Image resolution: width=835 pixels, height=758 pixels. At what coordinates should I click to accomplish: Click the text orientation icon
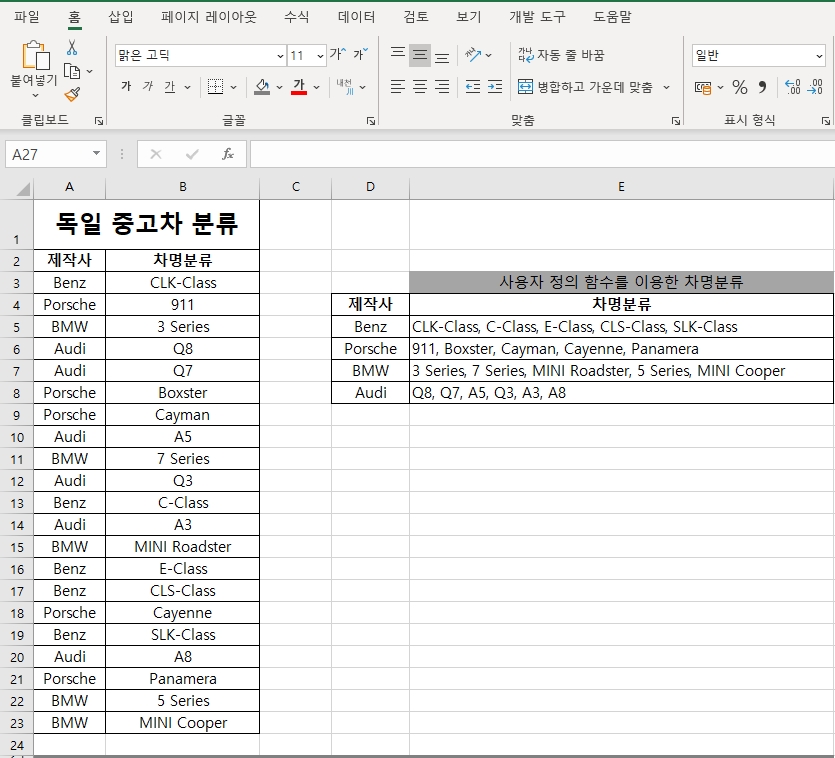[x=472, y=55]
